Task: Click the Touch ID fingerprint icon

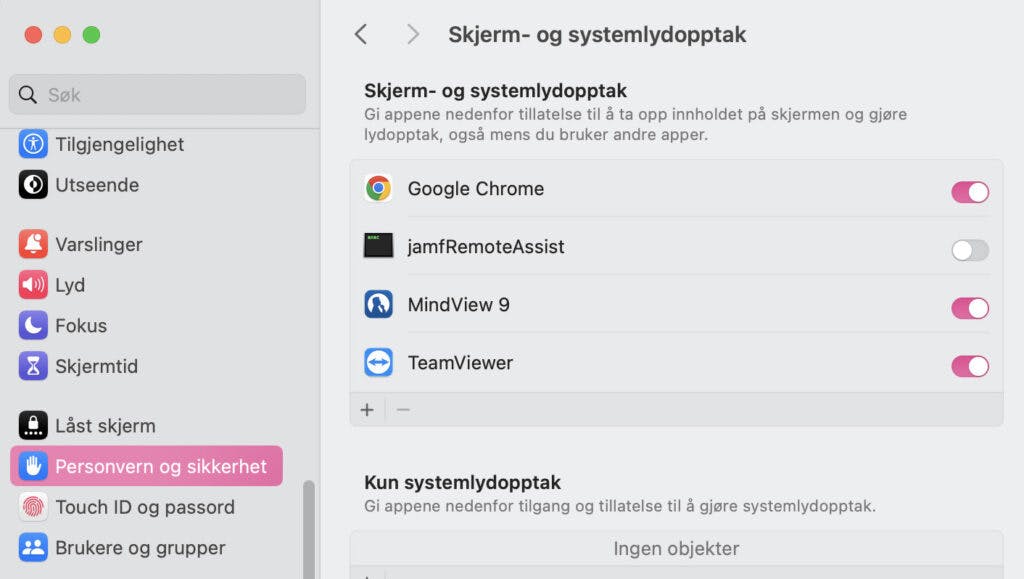Action: click(x=33, y=507)
